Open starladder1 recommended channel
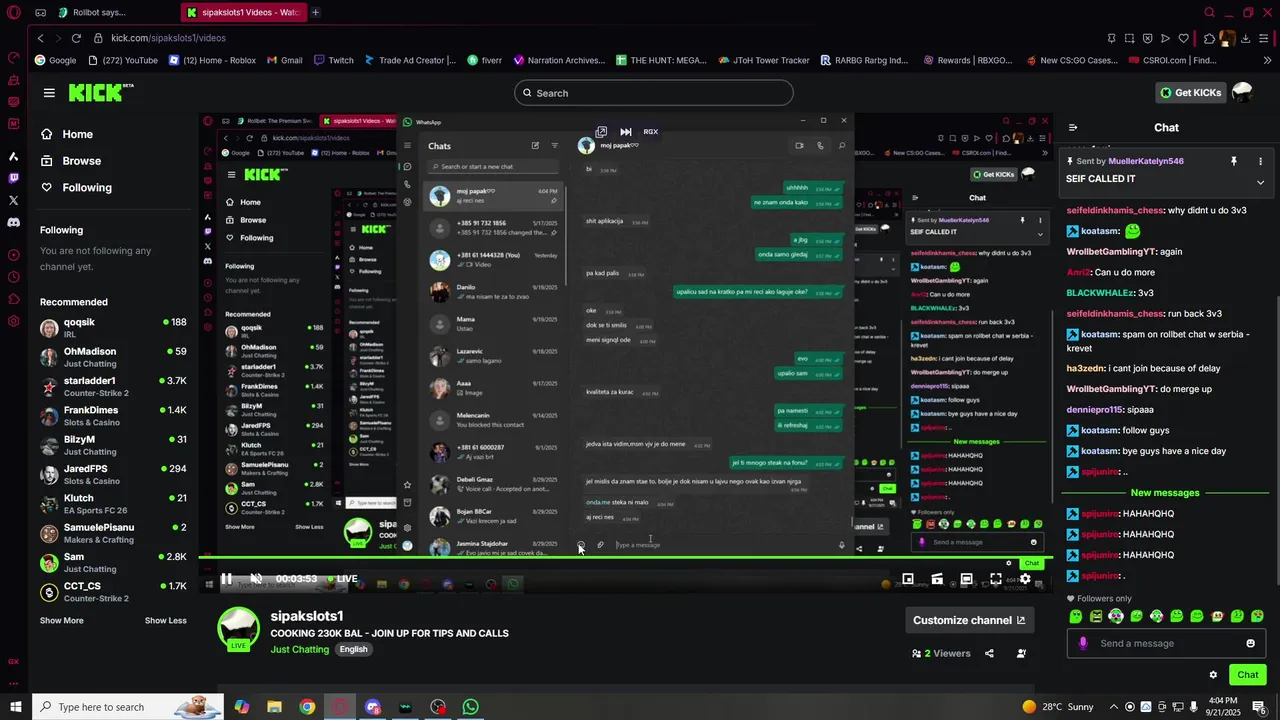This screenshot has width=1280, height=720. [113, 386]
